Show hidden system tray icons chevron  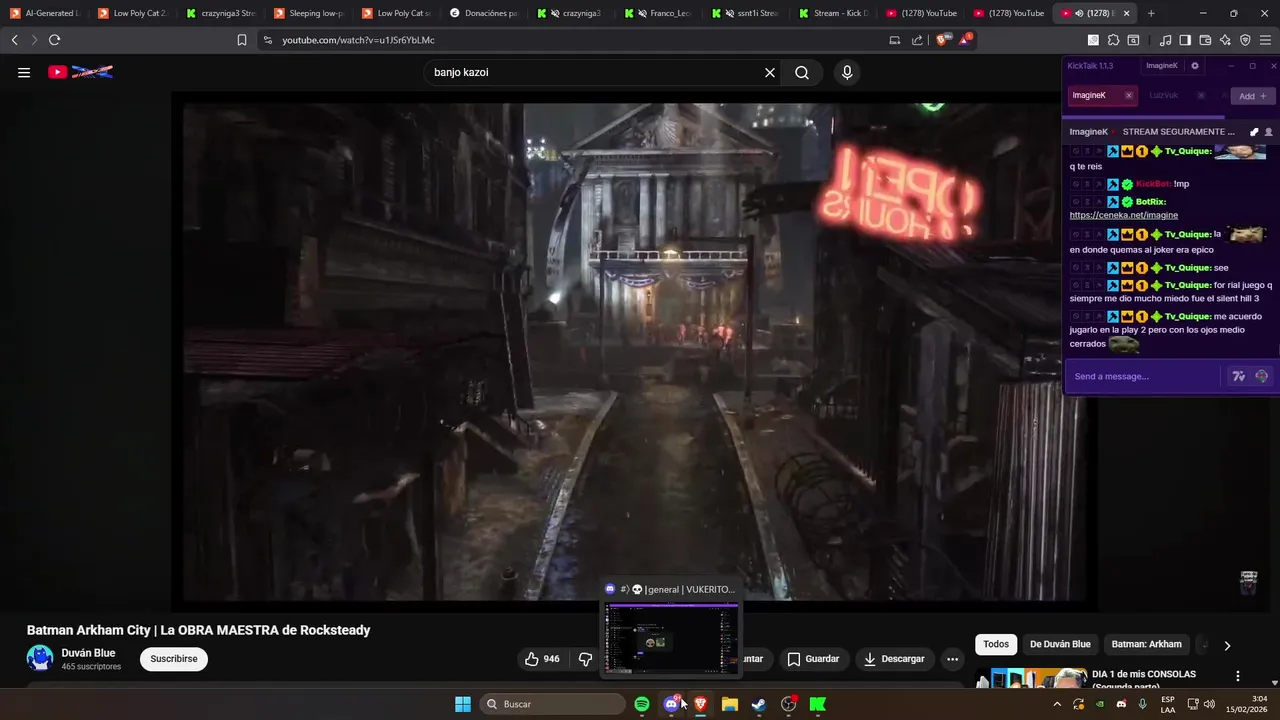coord(1057,704)
